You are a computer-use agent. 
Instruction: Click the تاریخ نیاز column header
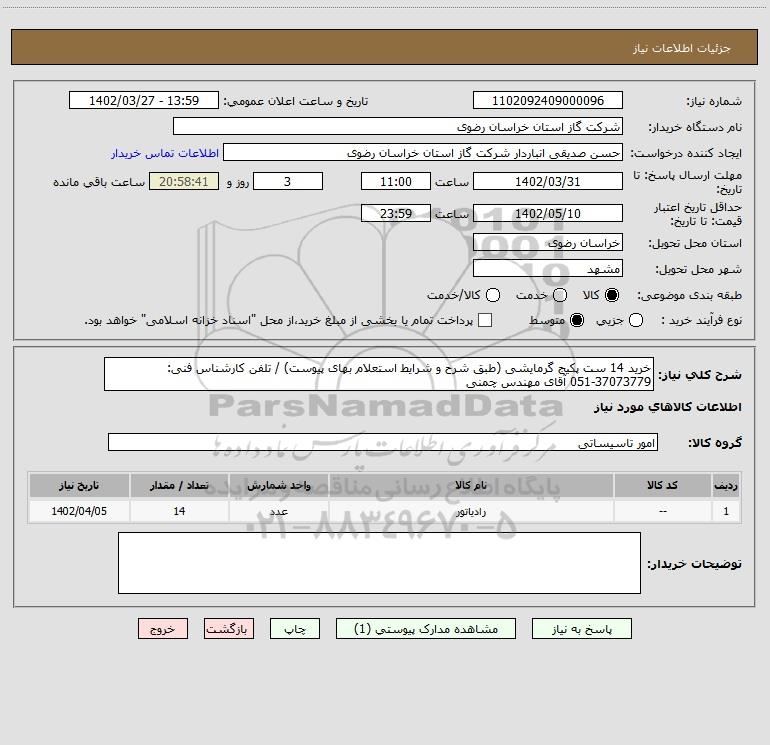coord(79,485)
